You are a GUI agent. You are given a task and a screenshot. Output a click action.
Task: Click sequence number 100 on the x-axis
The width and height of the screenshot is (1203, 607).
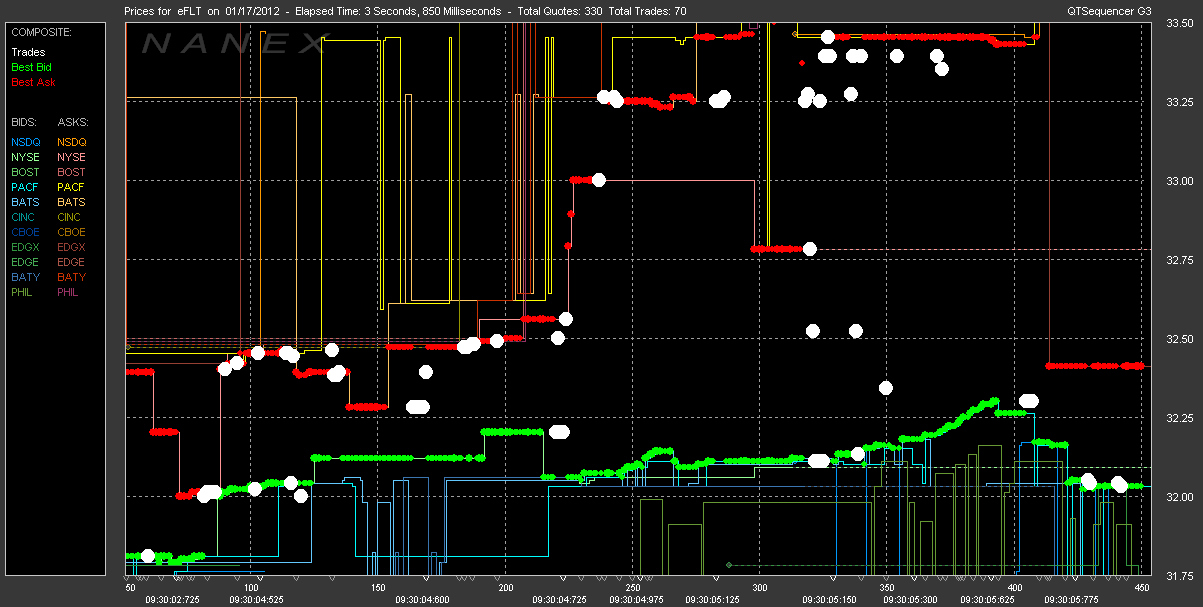(252, 588)
